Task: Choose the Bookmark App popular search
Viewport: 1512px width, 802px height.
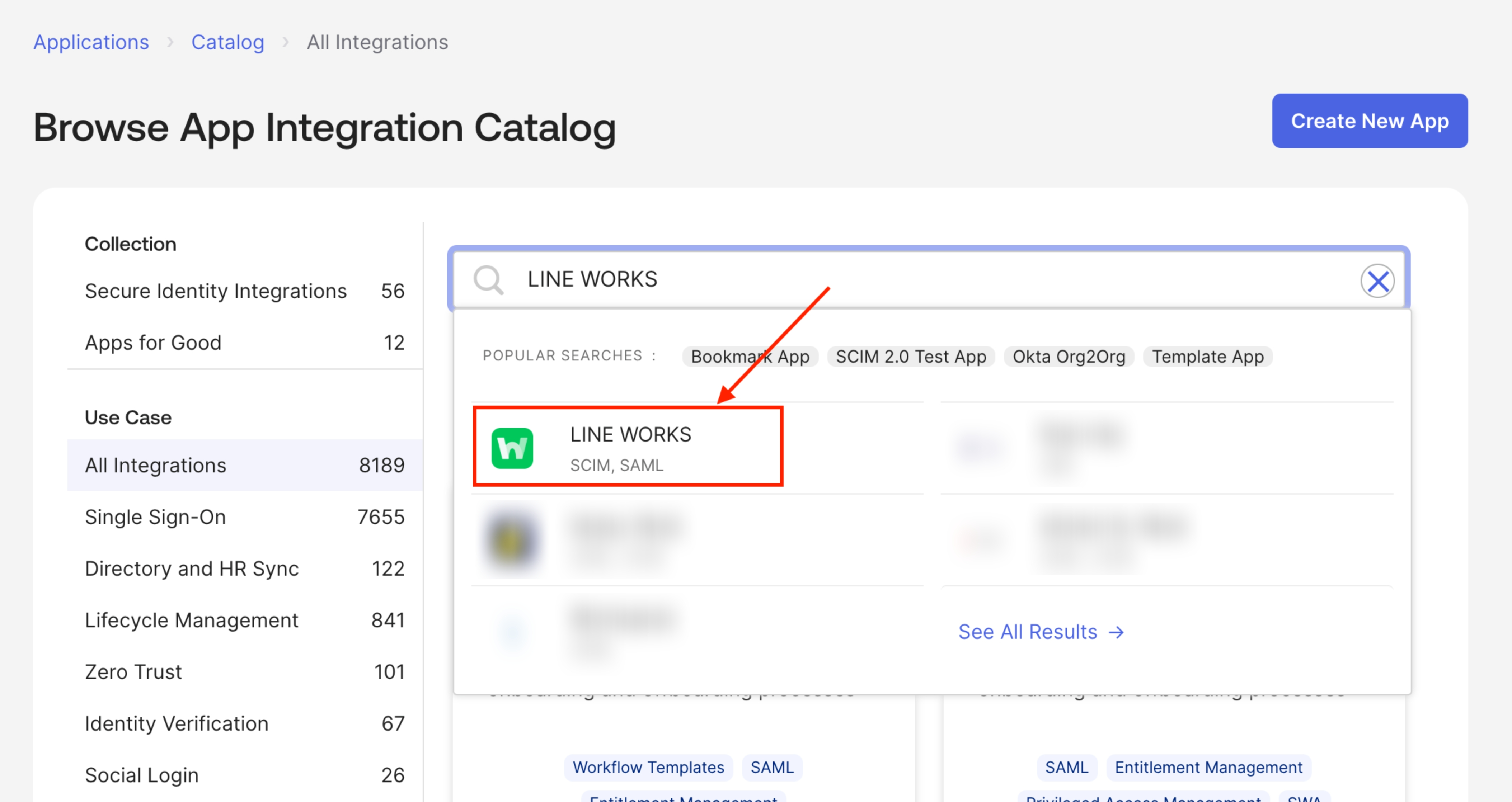Action: (x=750, y=356)
